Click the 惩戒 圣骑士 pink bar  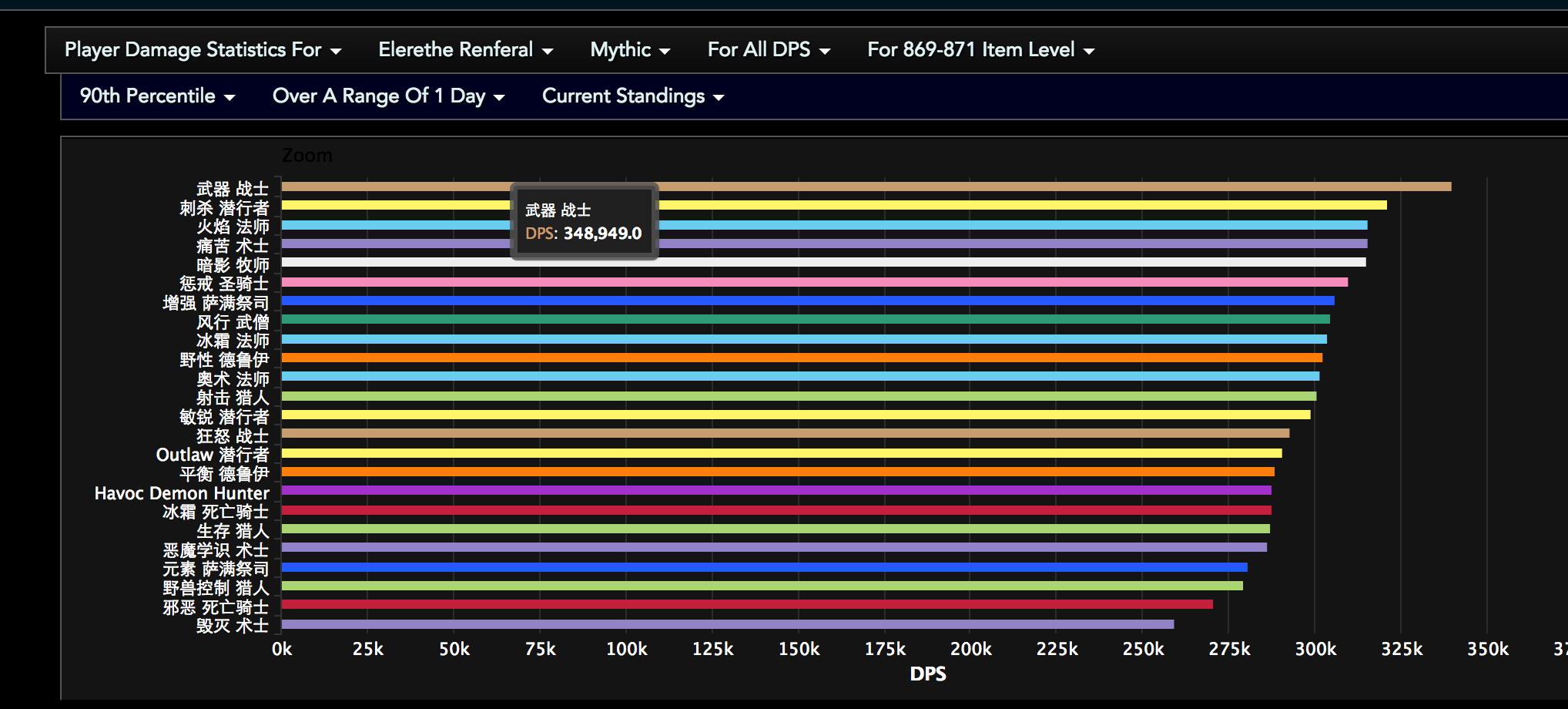pos(809,283)
